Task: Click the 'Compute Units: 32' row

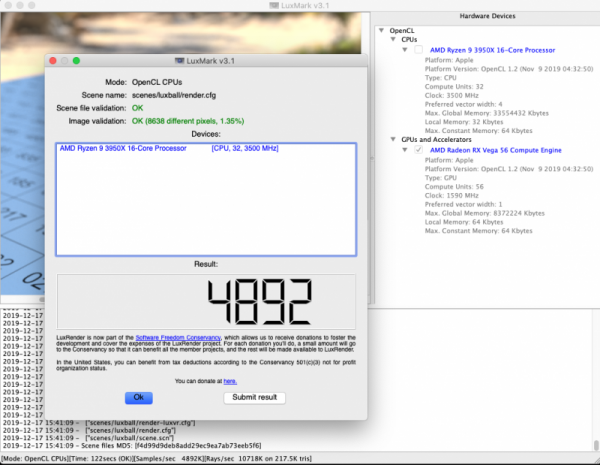Action: [454, 86]
